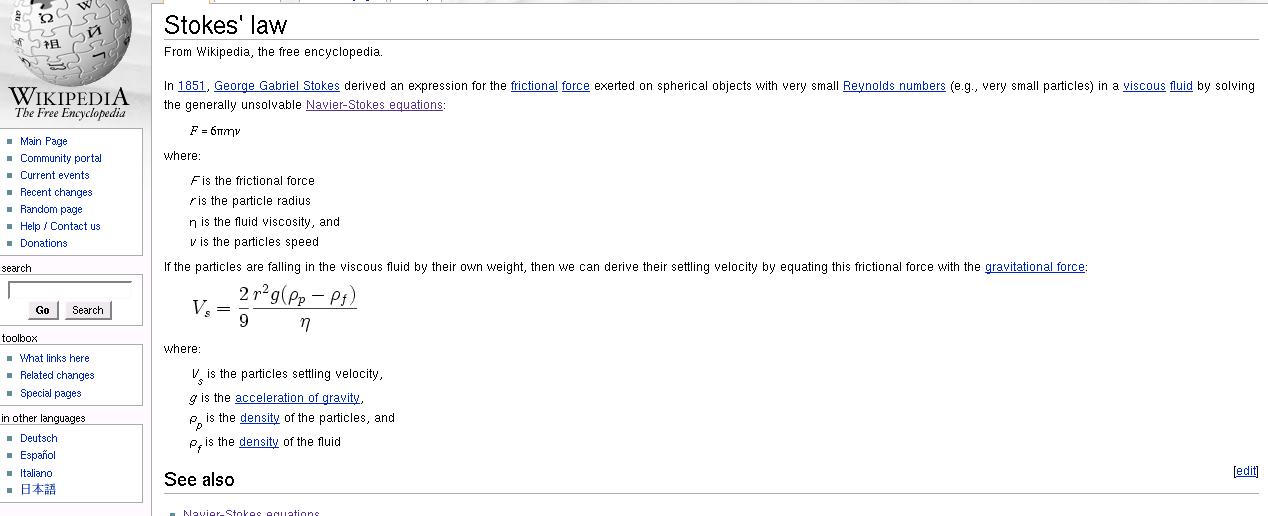The image size is (1268, 516).
Task: Focus the sidebar search input box
Action: click(x=70, y=290)
